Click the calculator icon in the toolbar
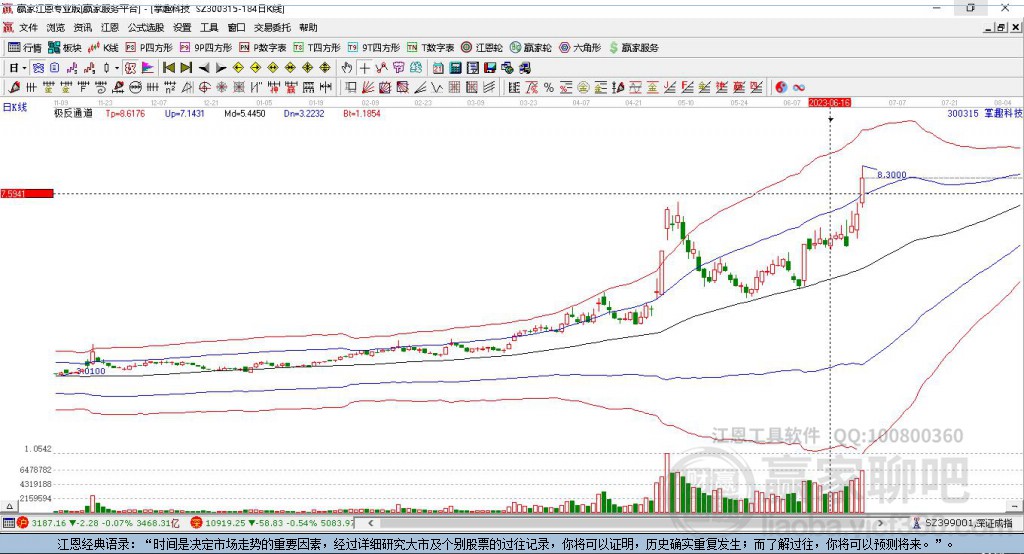Screen dimensions: 1024x554 pos(455,67)
